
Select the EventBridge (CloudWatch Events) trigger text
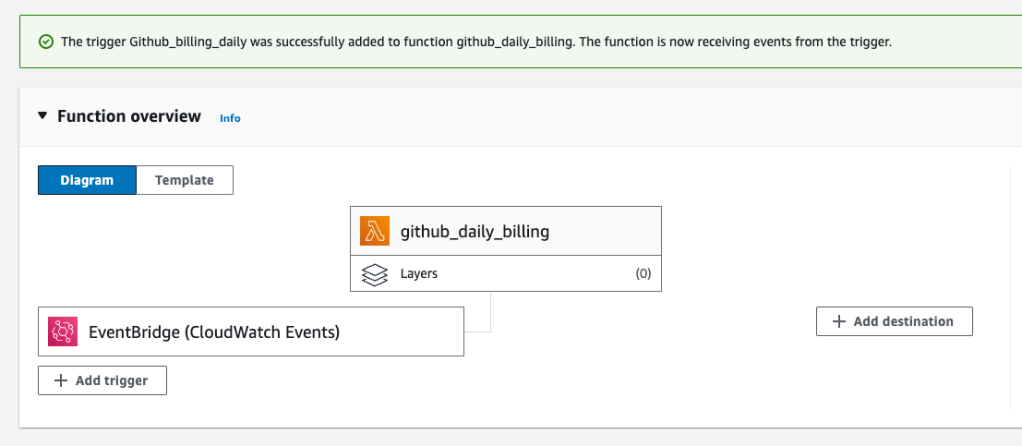pos(214,332)
